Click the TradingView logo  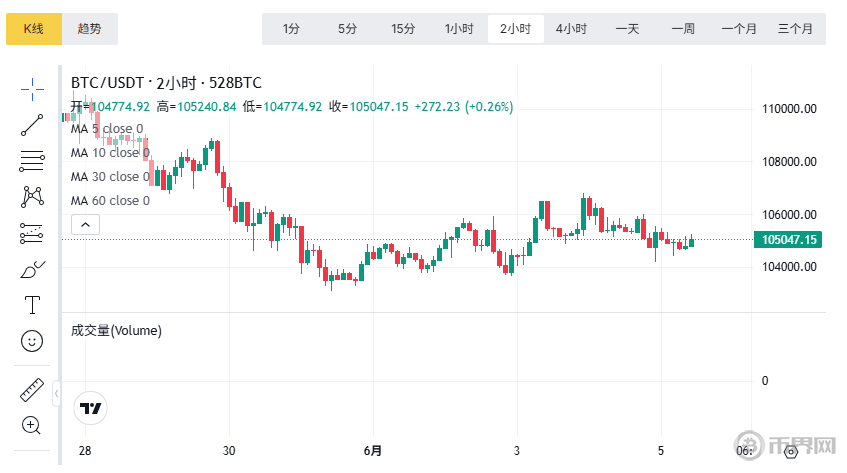[91, 408]
